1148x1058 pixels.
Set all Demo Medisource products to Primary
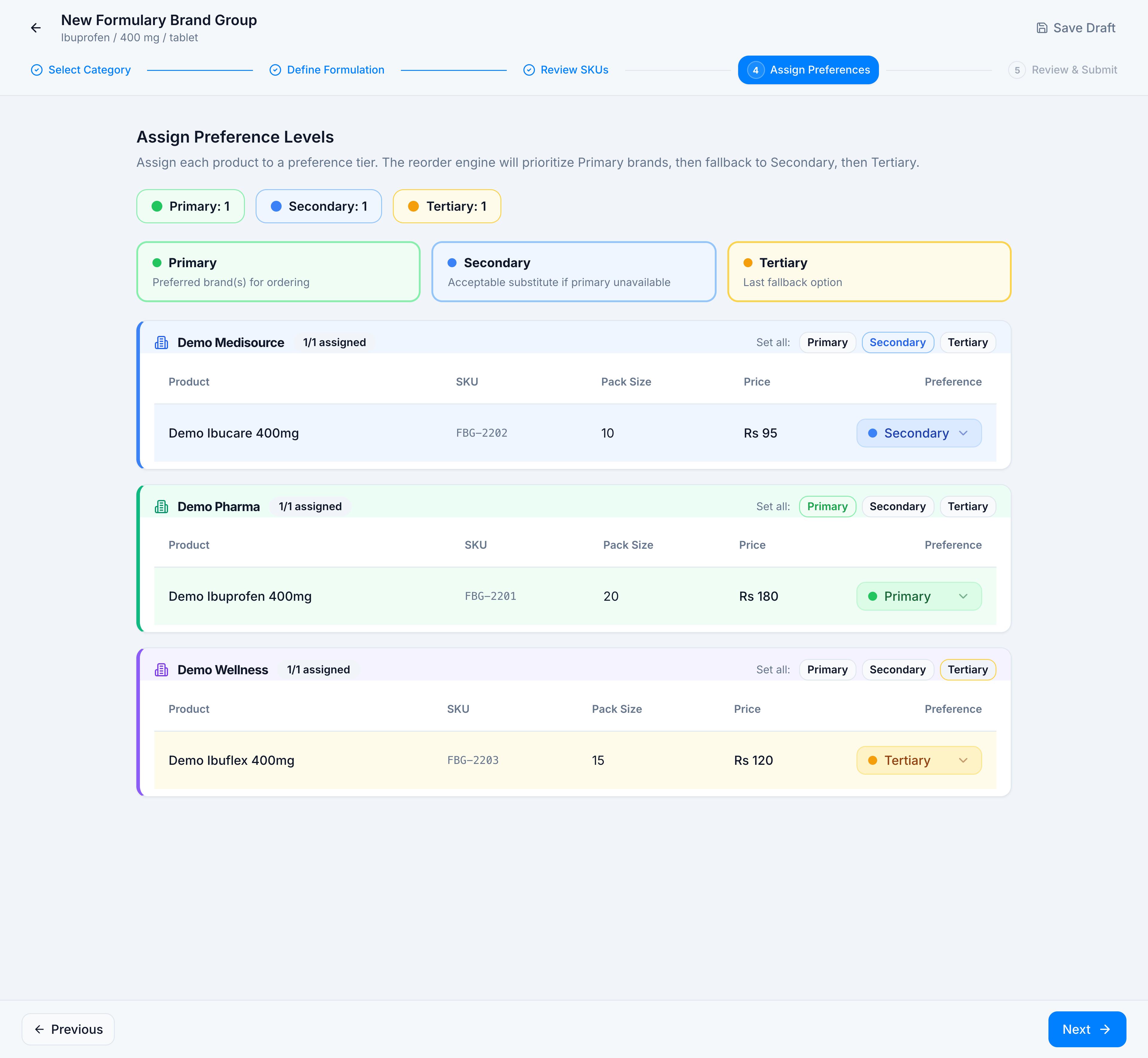click(x=827, y=343)
